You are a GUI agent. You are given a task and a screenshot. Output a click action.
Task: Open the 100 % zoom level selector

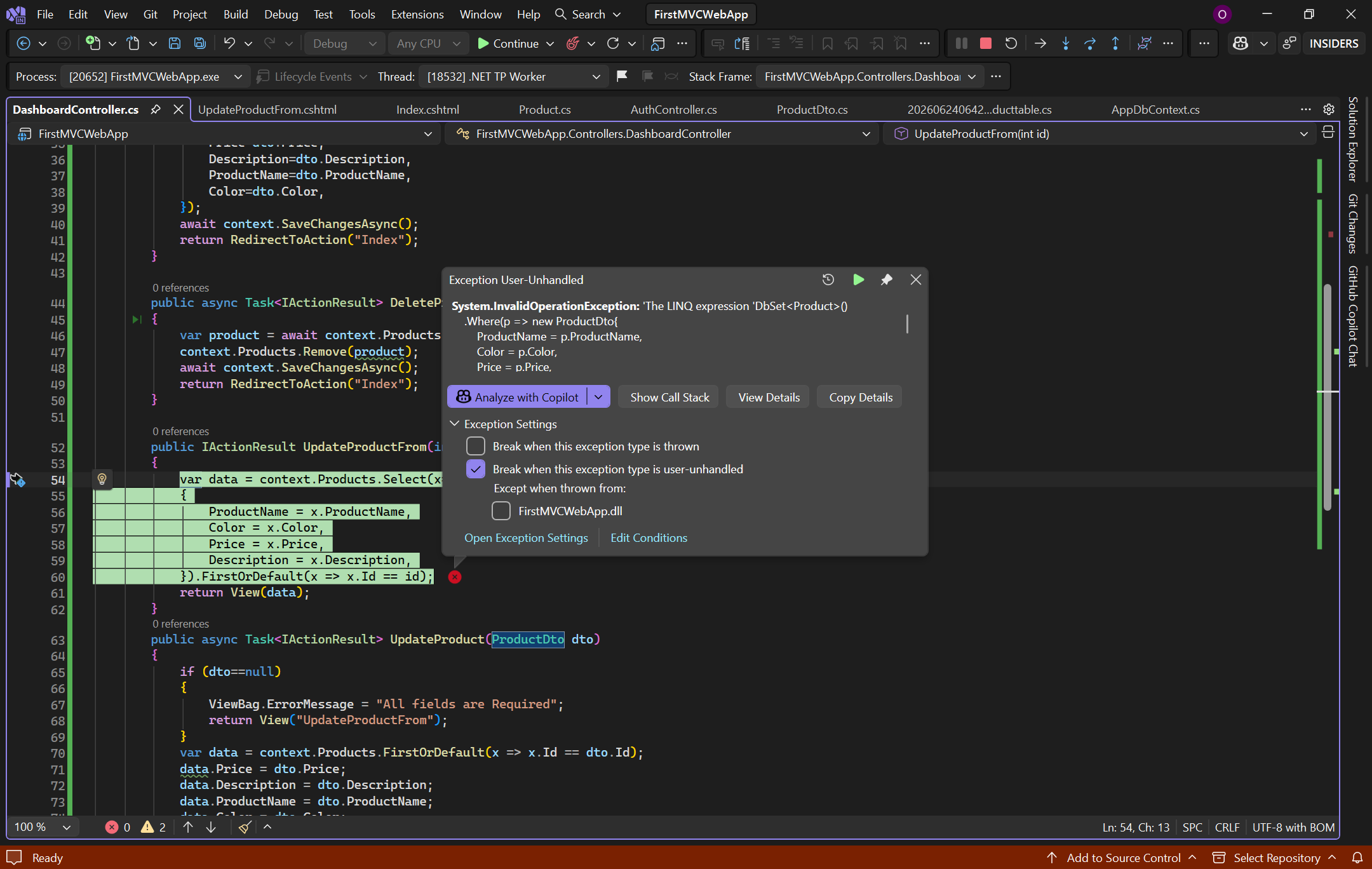coord(43,826)
